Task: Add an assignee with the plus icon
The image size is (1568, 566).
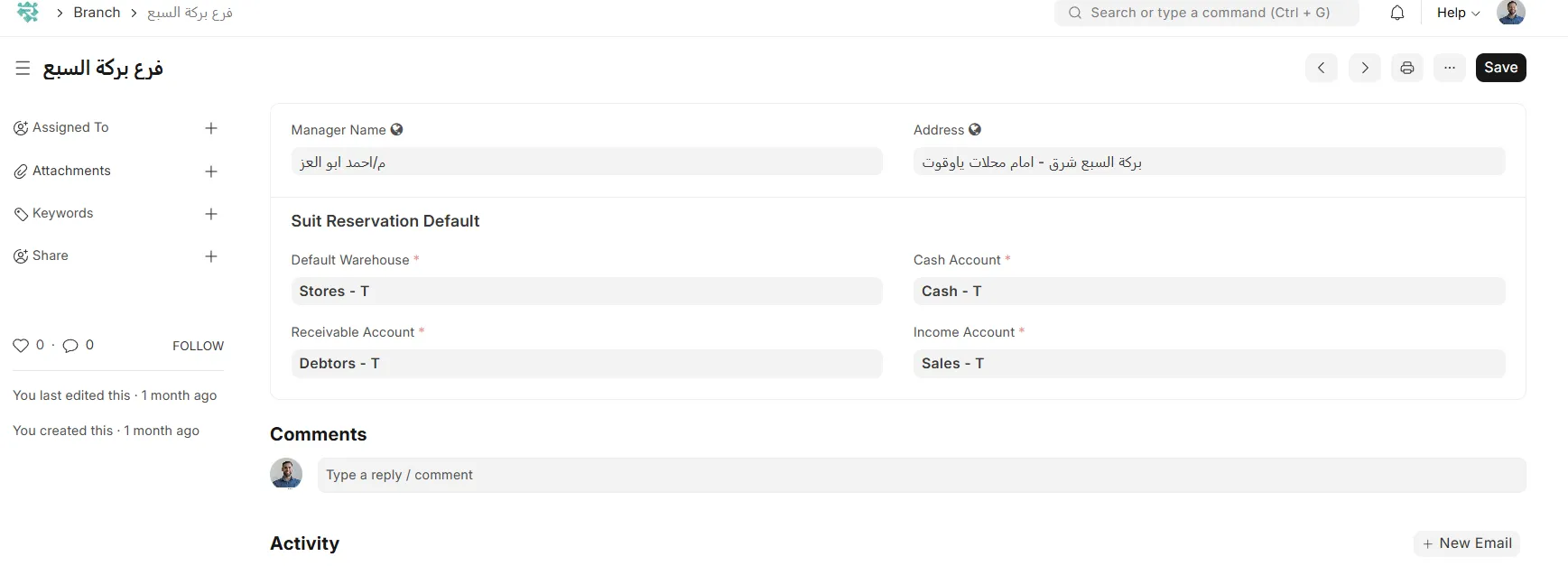Action: 211,128
